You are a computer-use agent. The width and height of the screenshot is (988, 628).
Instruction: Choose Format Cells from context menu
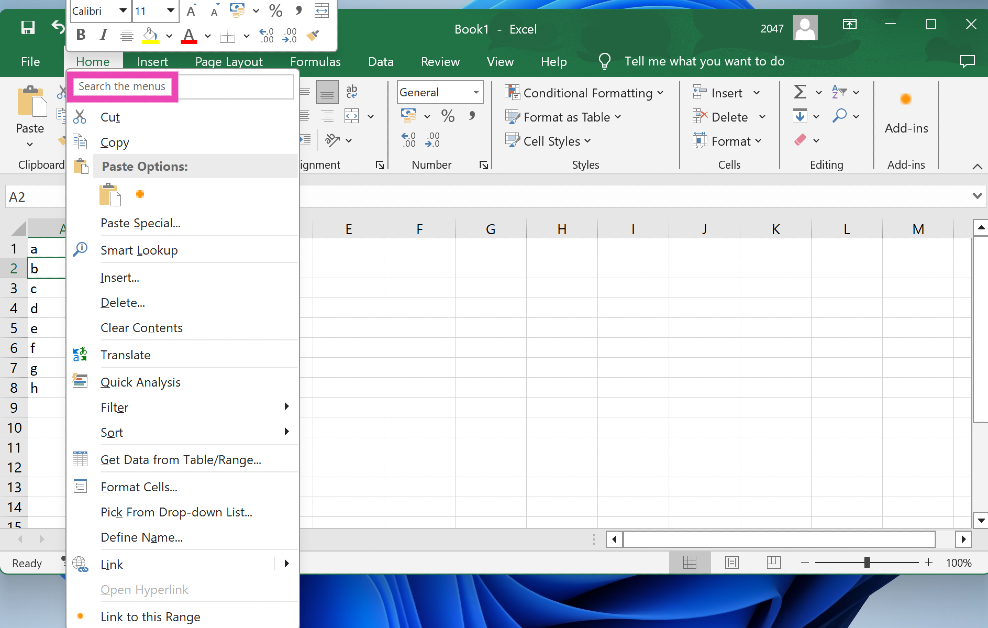coord(139,487)
